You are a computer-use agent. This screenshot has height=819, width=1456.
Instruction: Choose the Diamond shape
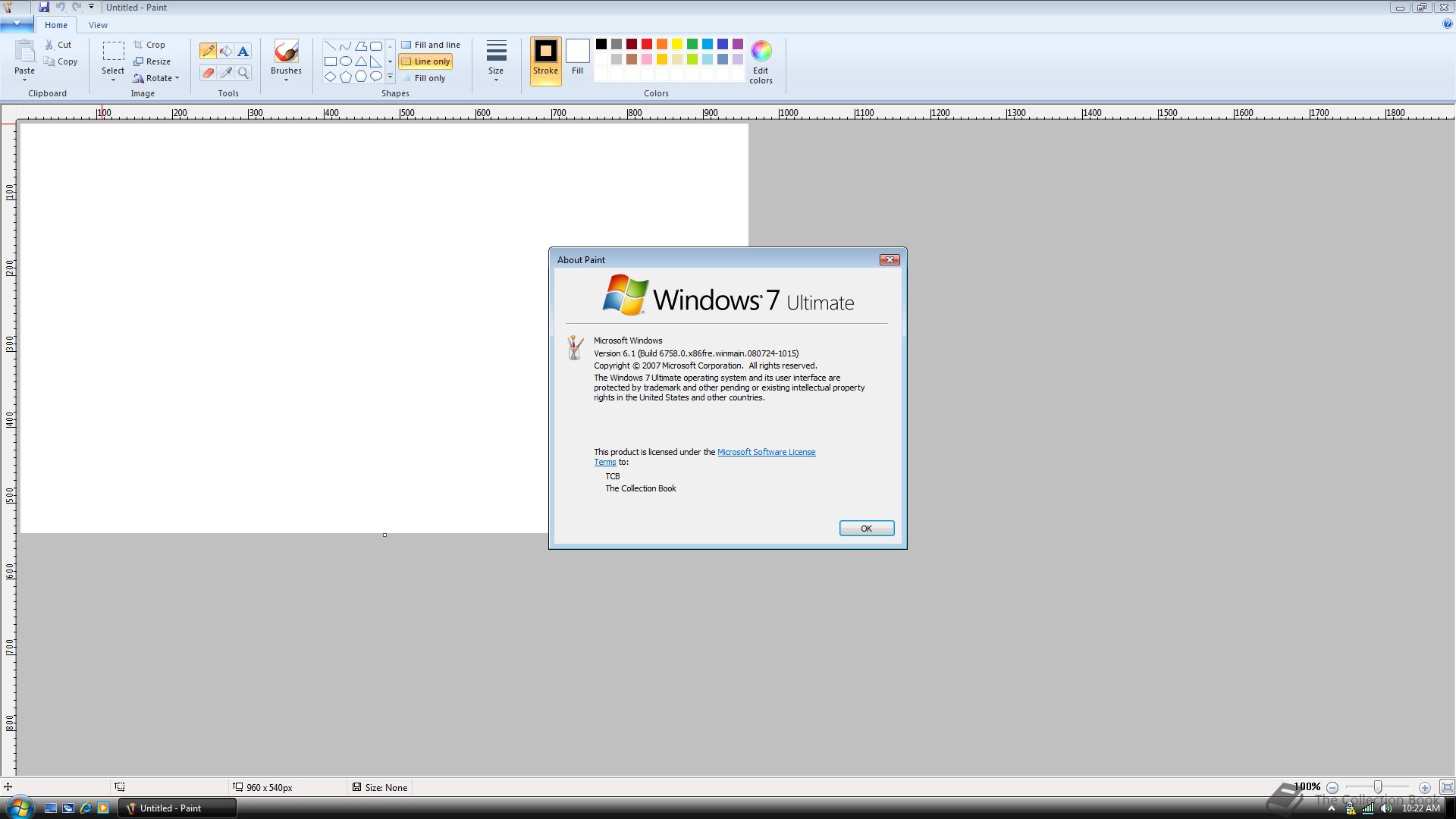click(x=331, y=77)
